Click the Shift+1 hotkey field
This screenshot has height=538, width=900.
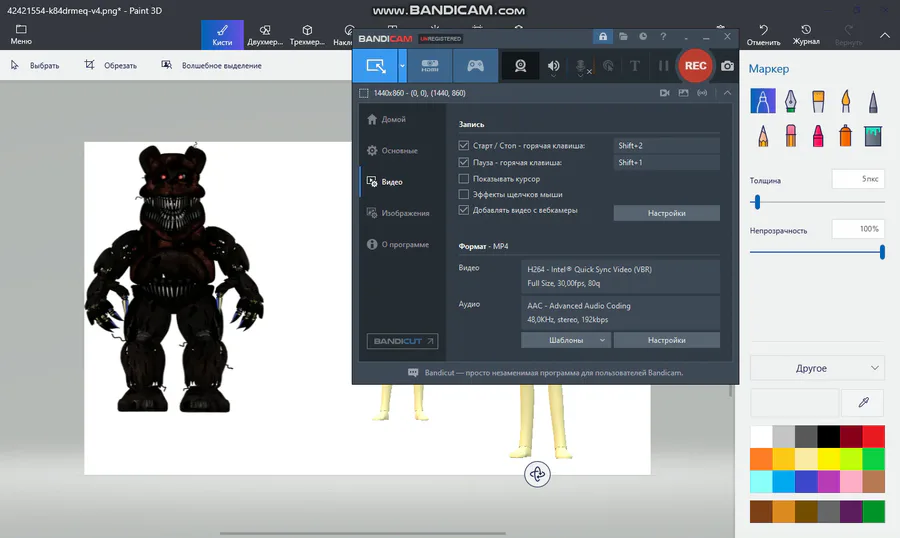666,162
